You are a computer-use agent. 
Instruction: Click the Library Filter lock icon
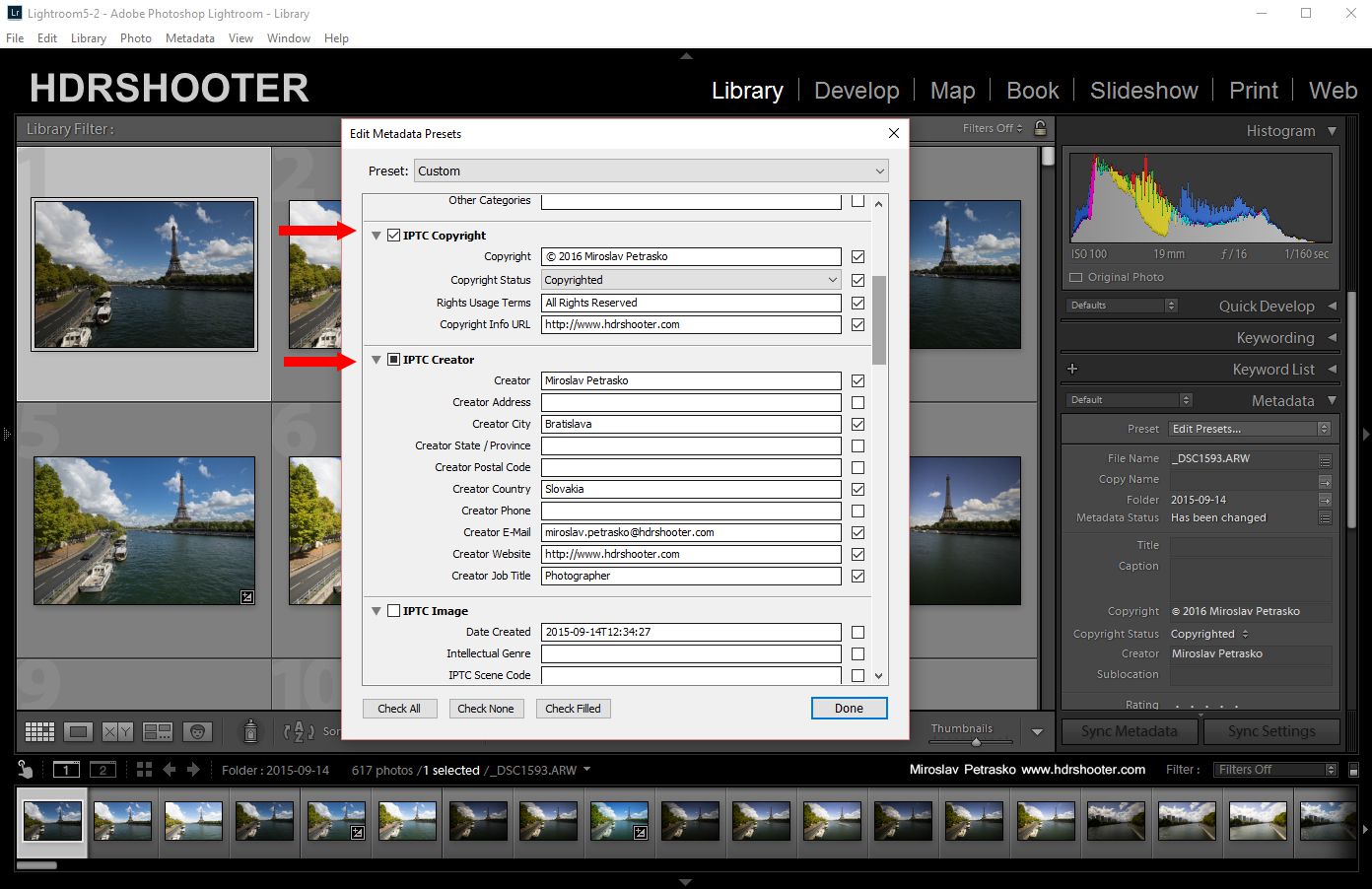1040,128
